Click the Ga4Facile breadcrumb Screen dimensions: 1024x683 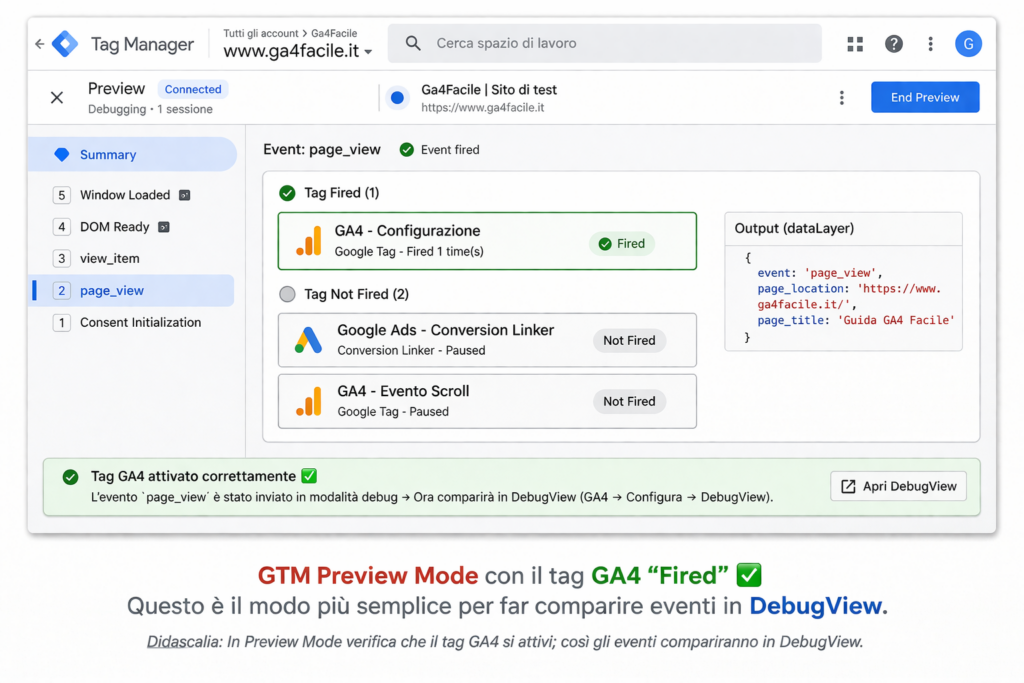(334, 33)
